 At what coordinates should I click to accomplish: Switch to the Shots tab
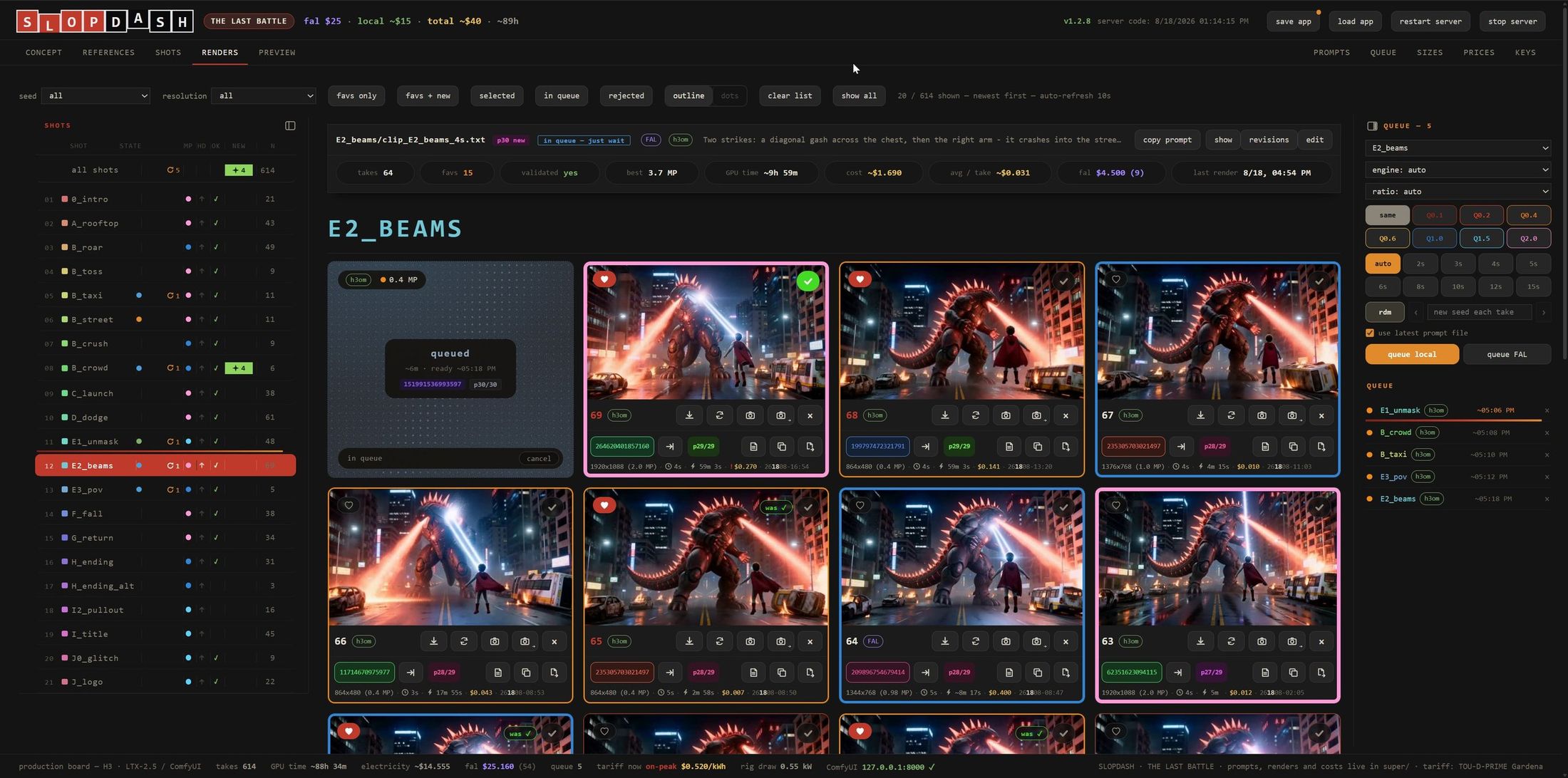tap(168, 53)
